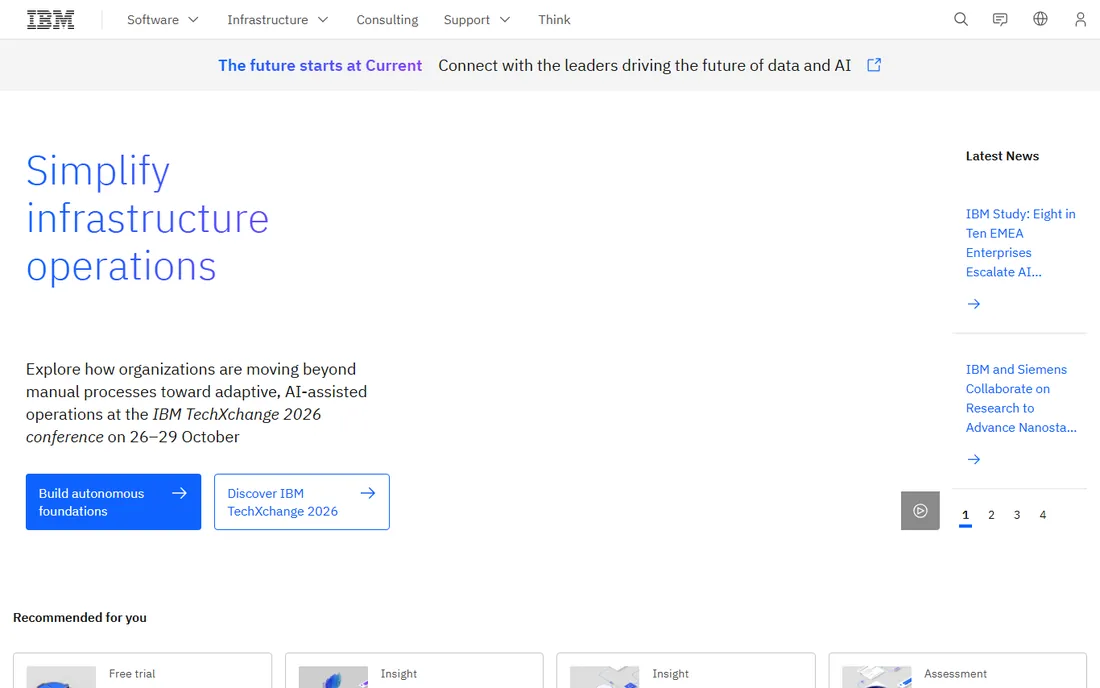Open the Think nav item
The width and height of the screenshot is (1100, 688).
(554, 20)
